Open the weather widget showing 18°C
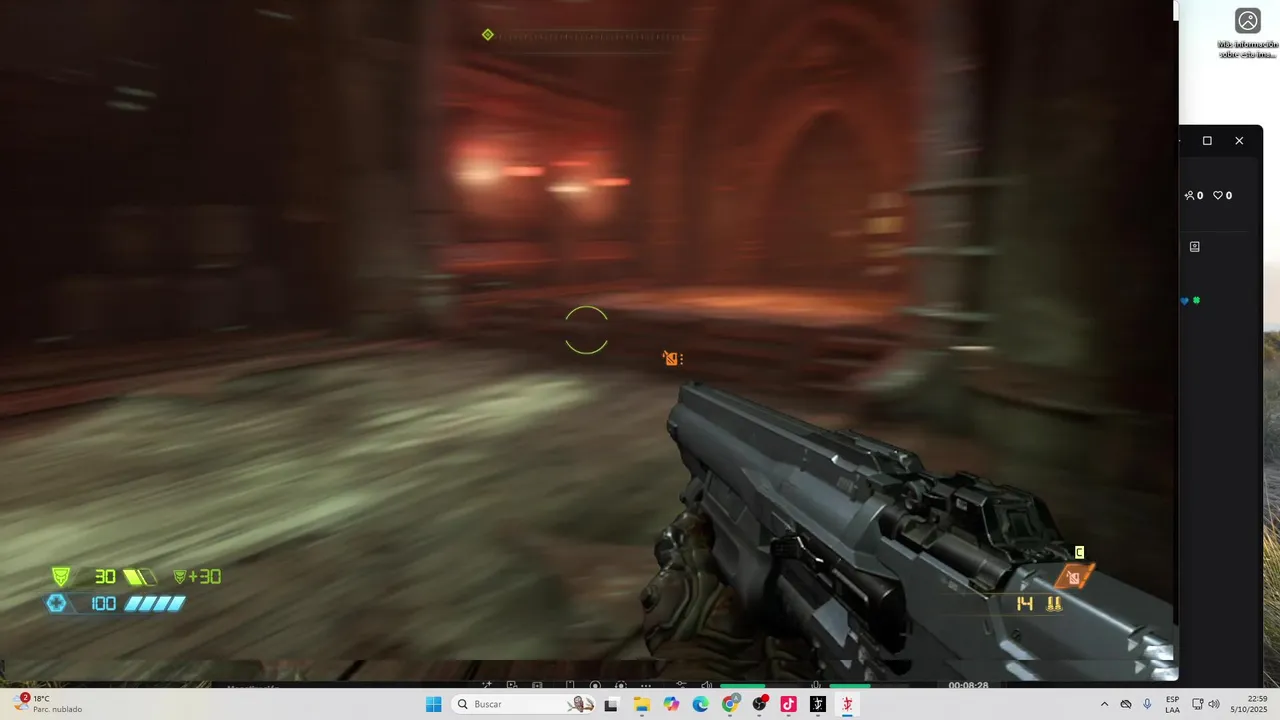This screenshot has width=1280, height=720. pos(48,704)
